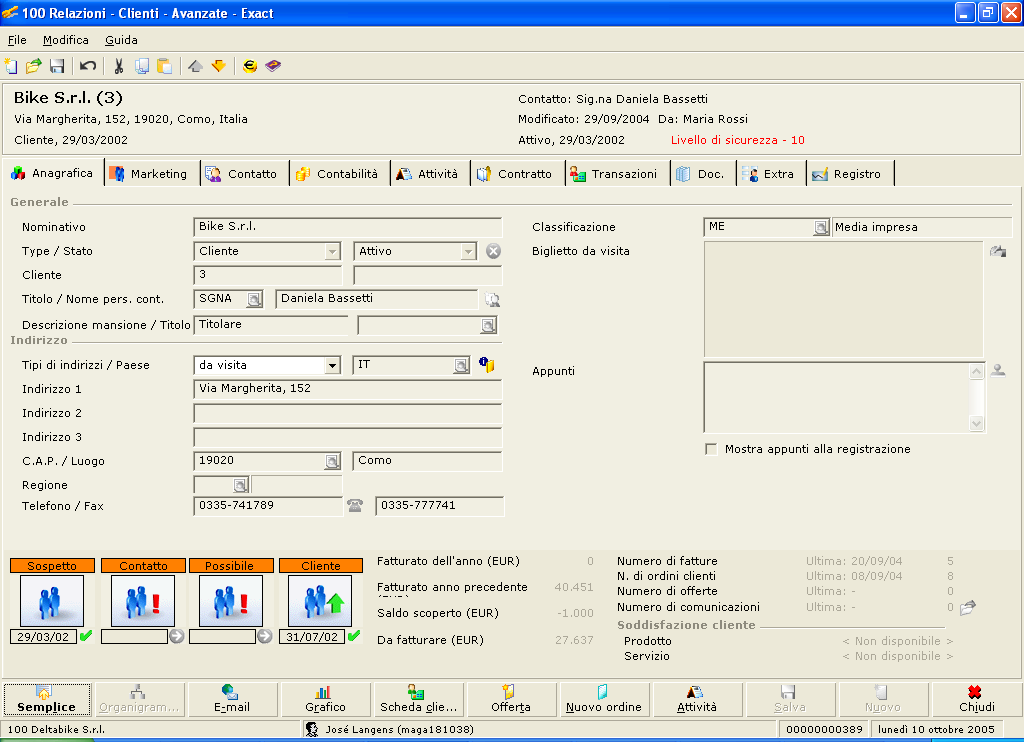Screen dimensions: 1024x742
Task: Click the Grafico button
Action: pyautogui.click(x=325, y=699)
